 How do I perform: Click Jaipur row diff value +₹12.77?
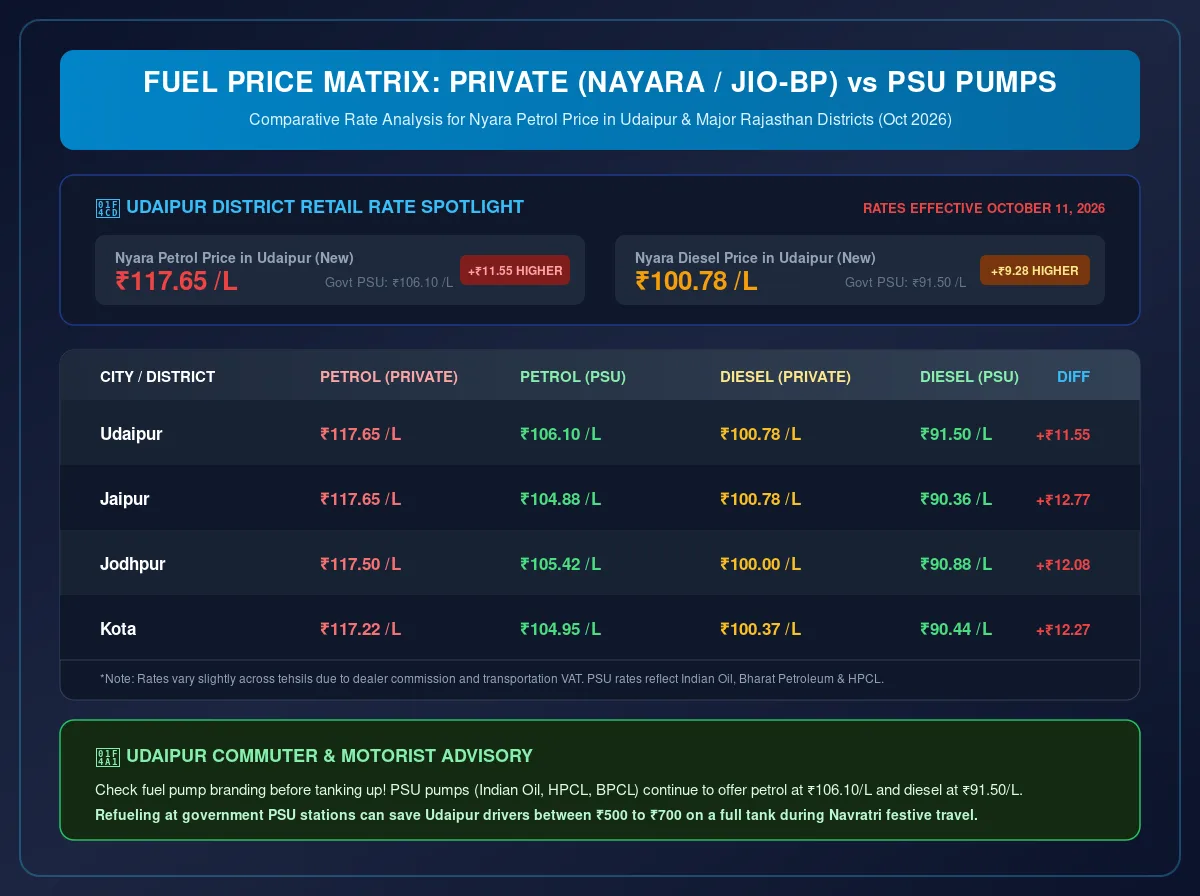1063,500
